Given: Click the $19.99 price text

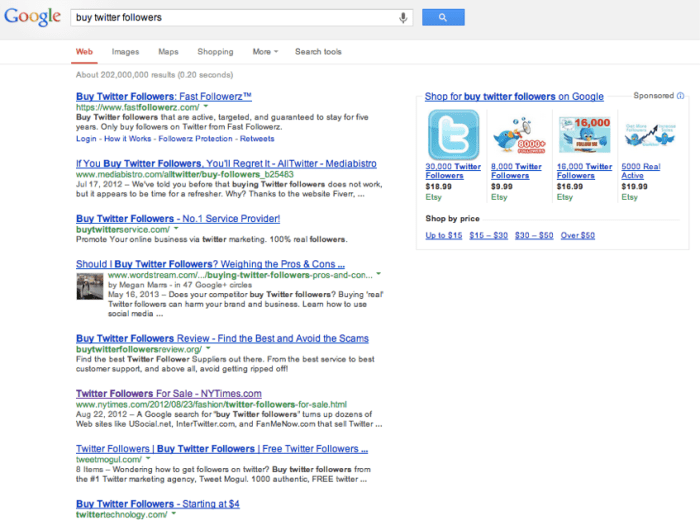Looking at the screenshot, I should tap(634, 187).
